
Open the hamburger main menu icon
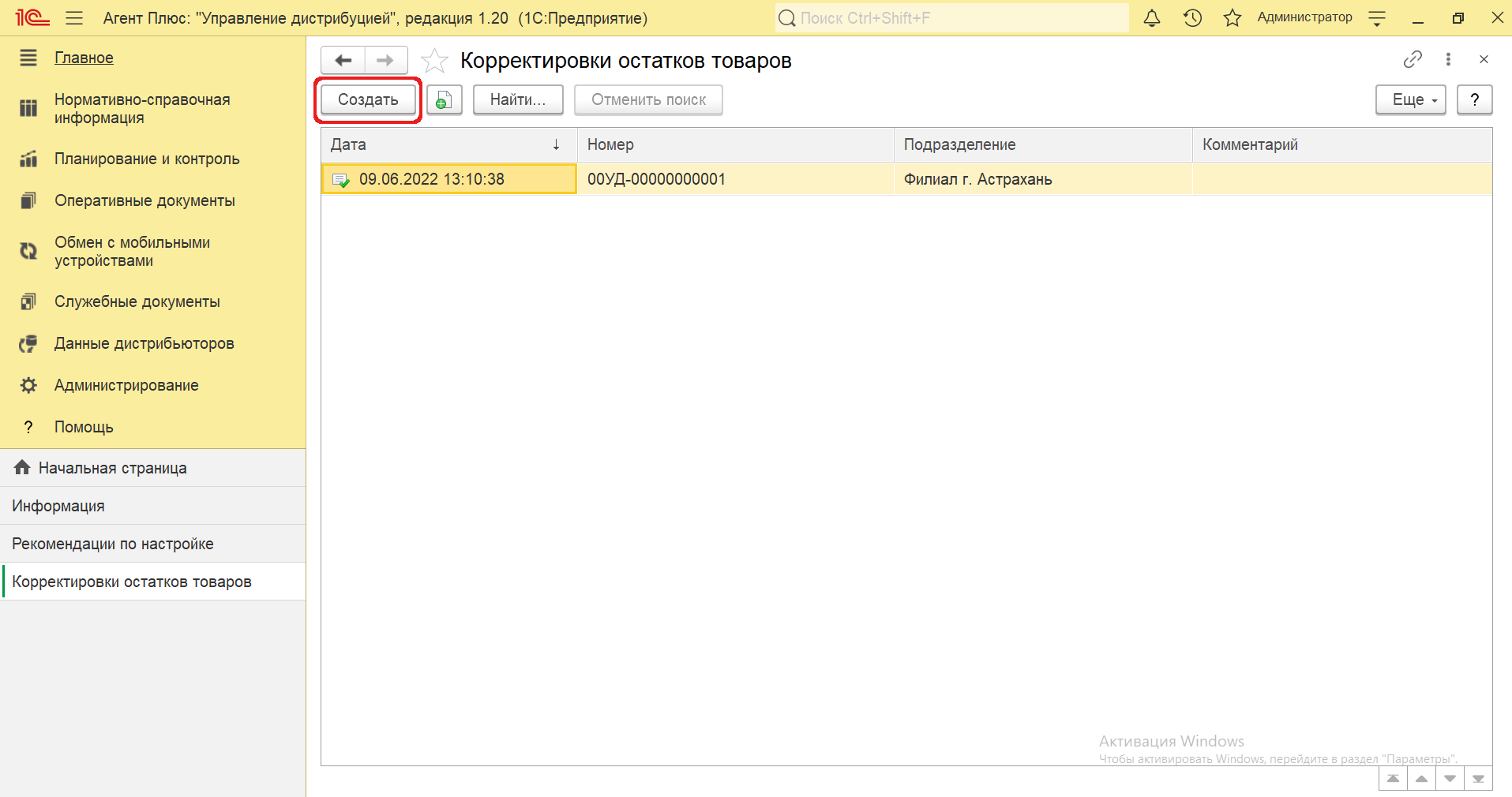point(74,18)
